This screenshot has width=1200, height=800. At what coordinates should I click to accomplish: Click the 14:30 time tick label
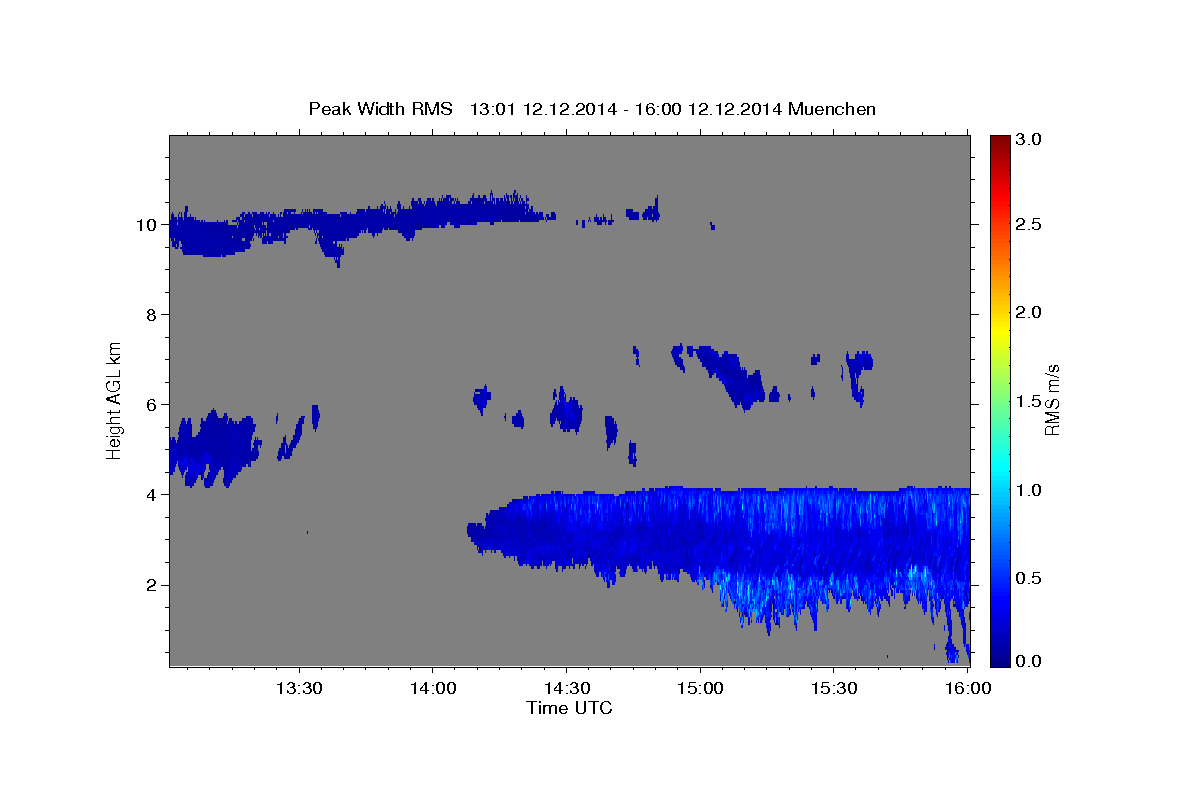click(566, 688)
